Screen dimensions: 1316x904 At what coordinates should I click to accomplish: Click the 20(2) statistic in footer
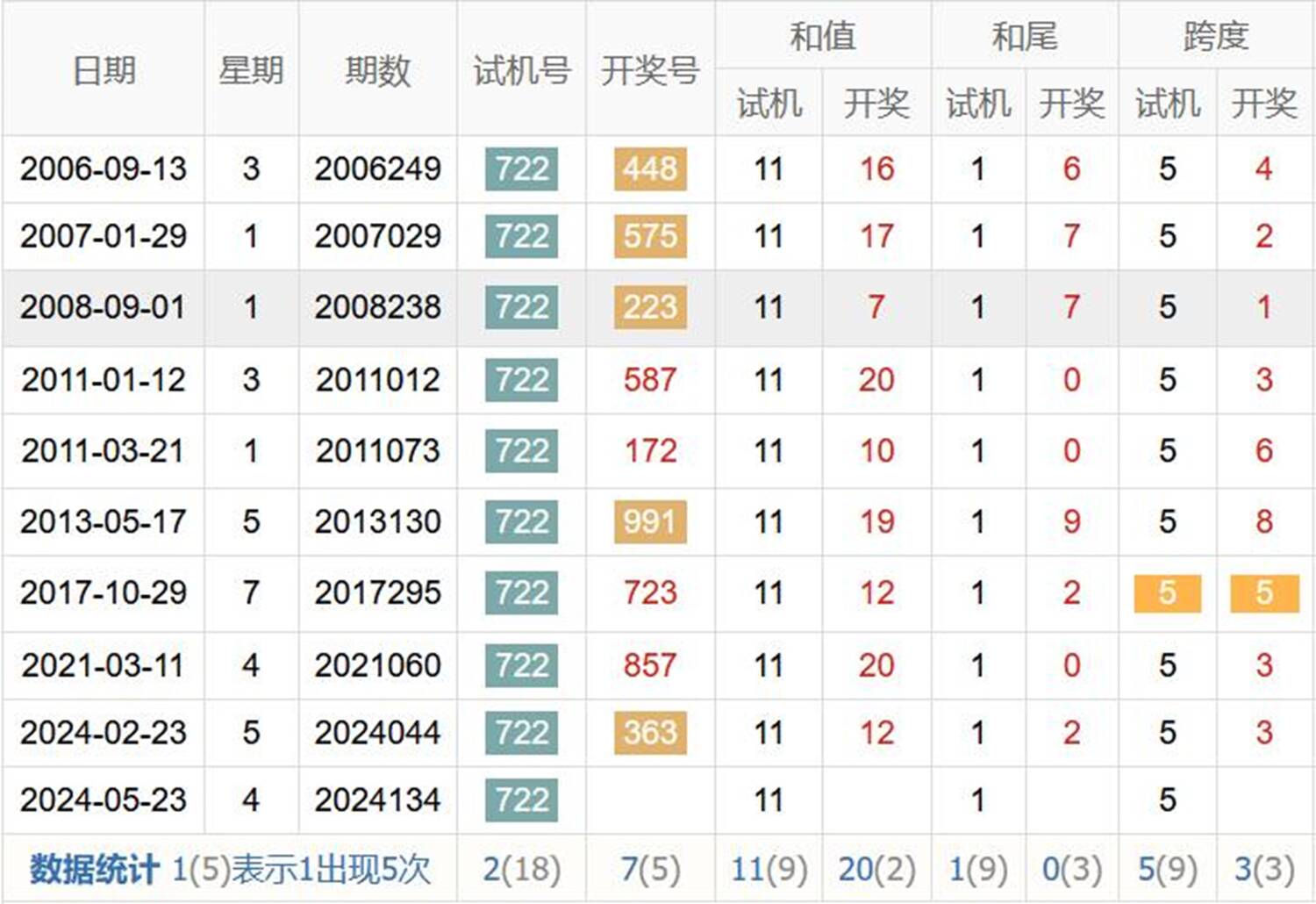click(x=876, y=870)
